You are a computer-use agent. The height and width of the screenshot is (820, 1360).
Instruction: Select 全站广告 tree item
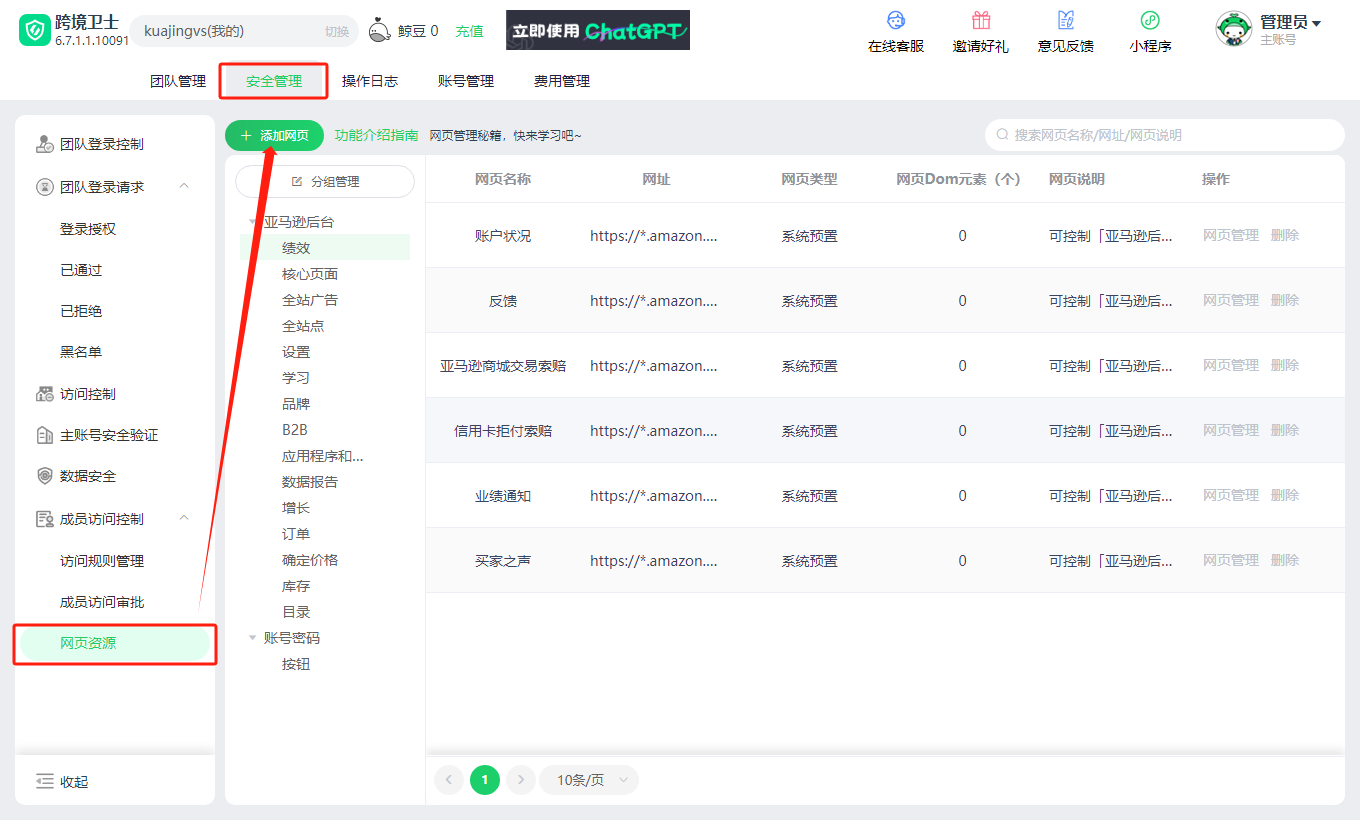[x=310, y=300]
